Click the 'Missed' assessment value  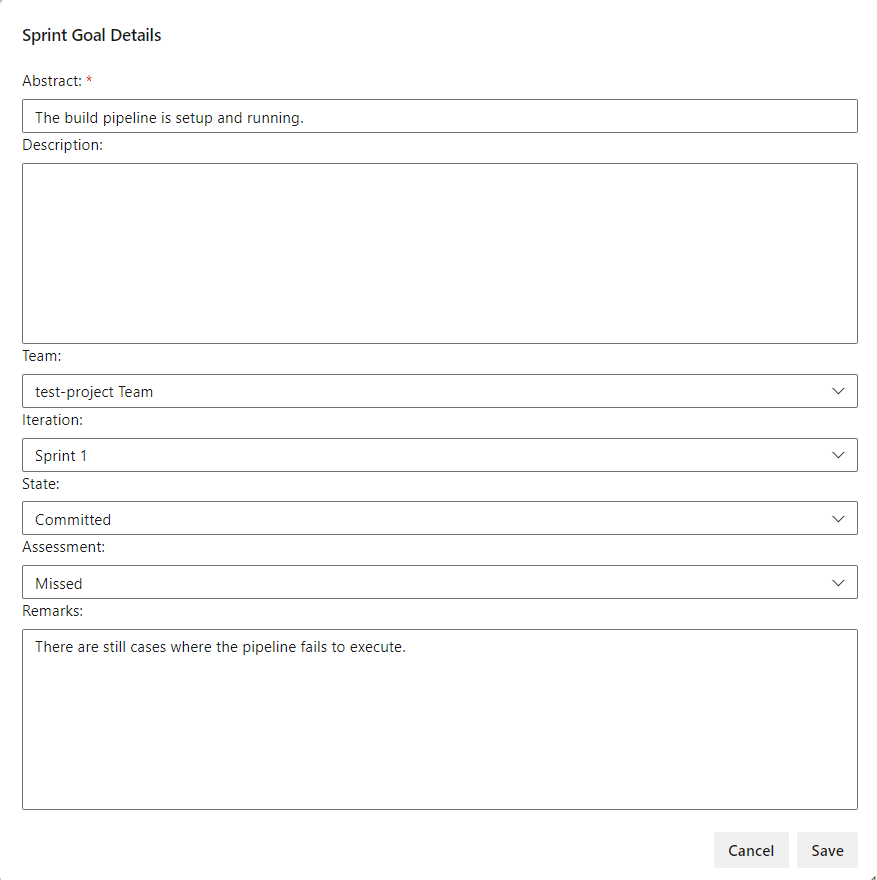(x=58, y=583)
